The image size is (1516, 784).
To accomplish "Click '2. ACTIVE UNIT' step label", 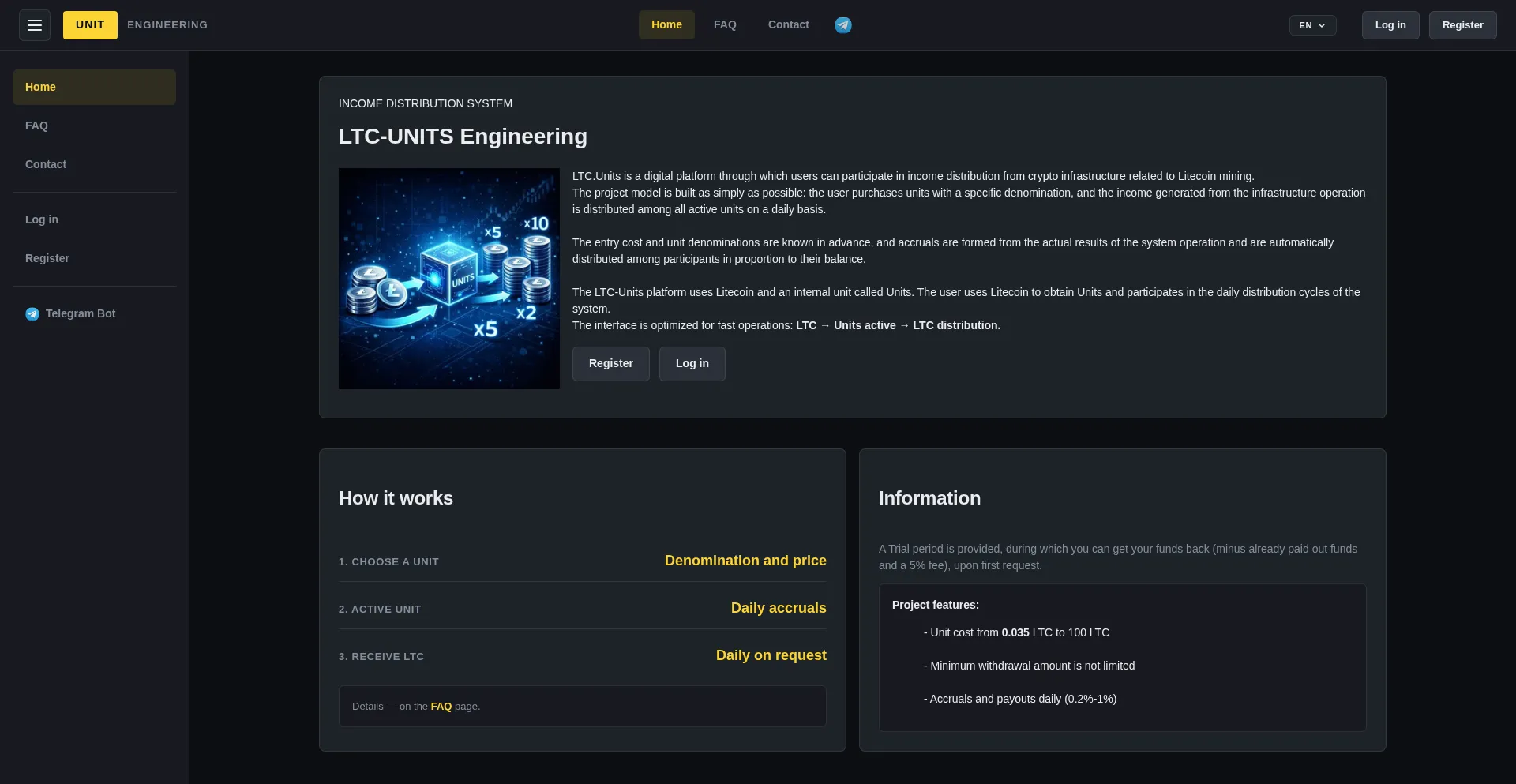I will pyautogui.click(x=380, y=610).
